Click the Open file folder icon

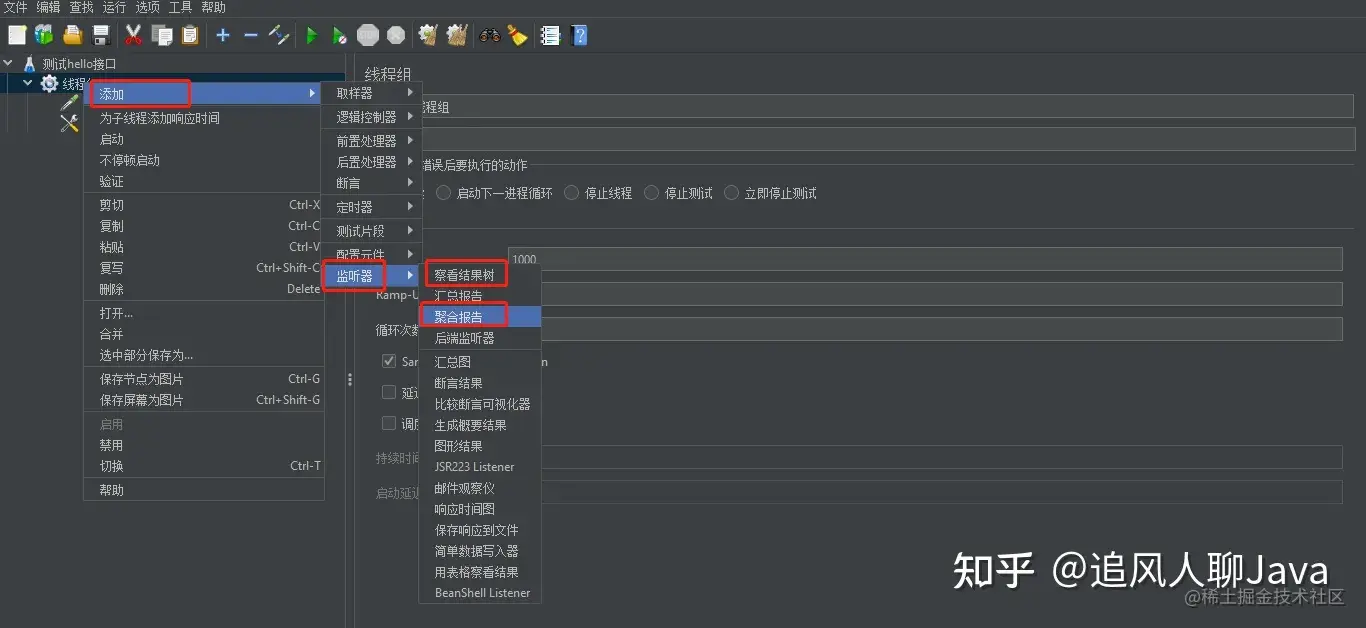(72, 36)
